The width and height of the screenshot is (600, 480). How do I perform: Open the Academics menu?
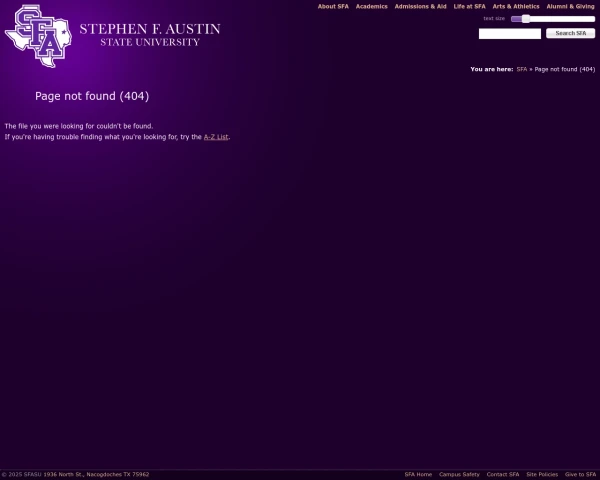372,7
